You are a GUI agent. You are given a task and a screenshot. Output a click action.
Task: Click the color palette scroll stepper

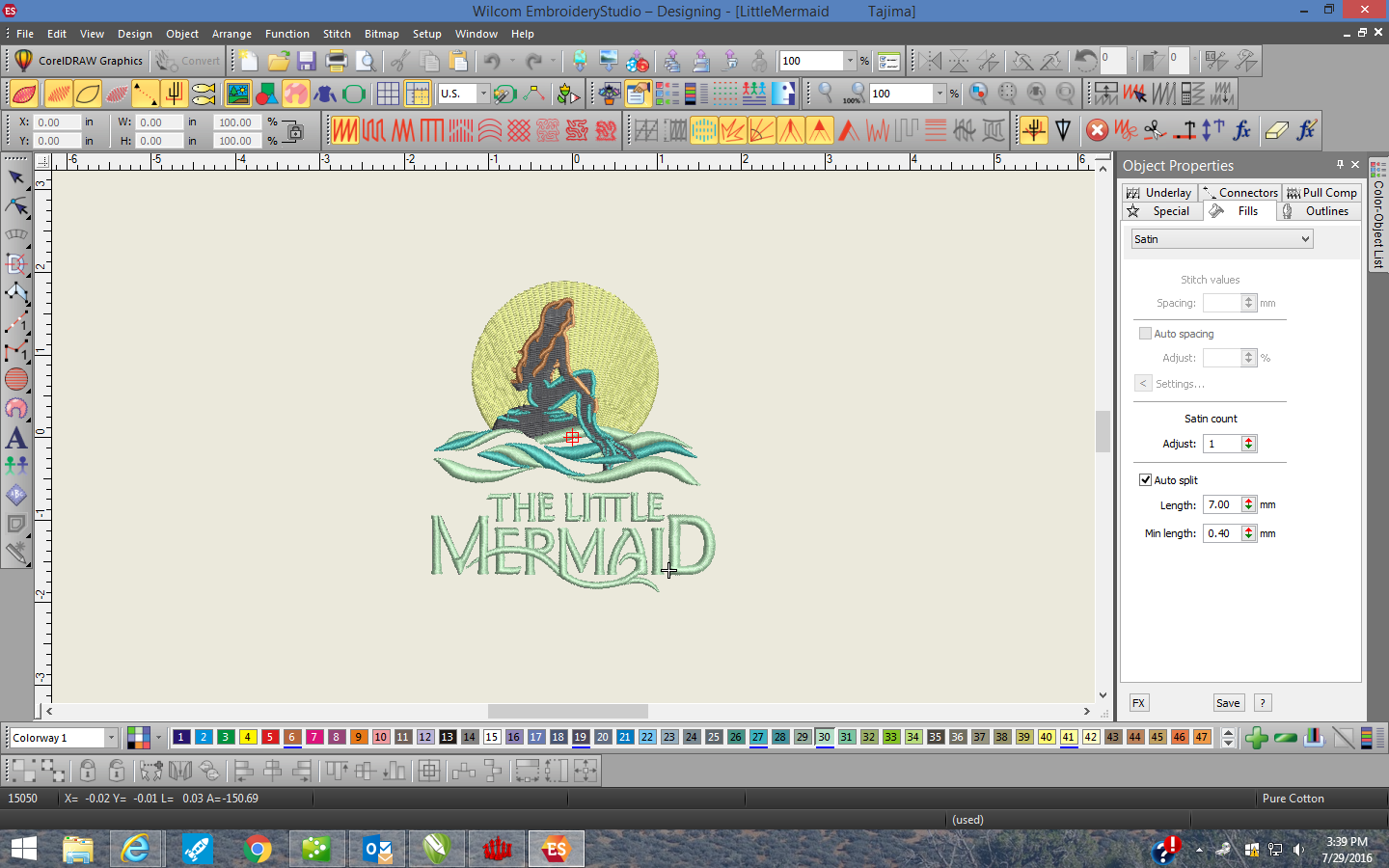coord(1228,739)
